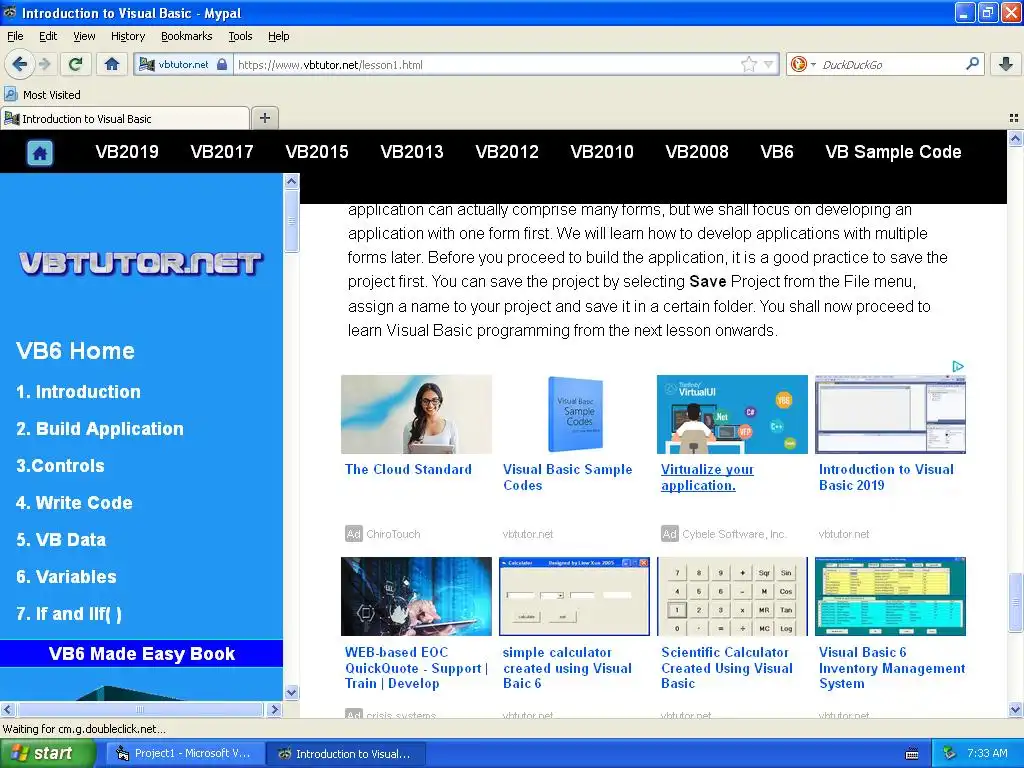
Task: Open the Tools menu
Action: point(240,36)
